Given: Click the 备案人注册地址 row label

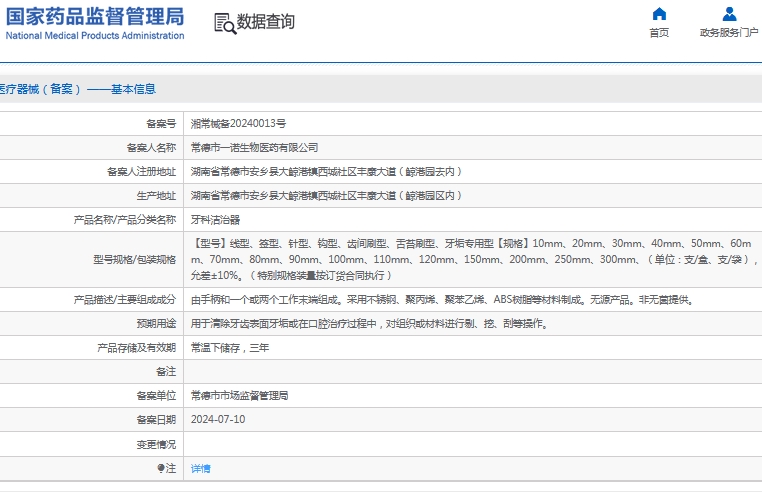Looking at the screenshot, I should 141,172.
